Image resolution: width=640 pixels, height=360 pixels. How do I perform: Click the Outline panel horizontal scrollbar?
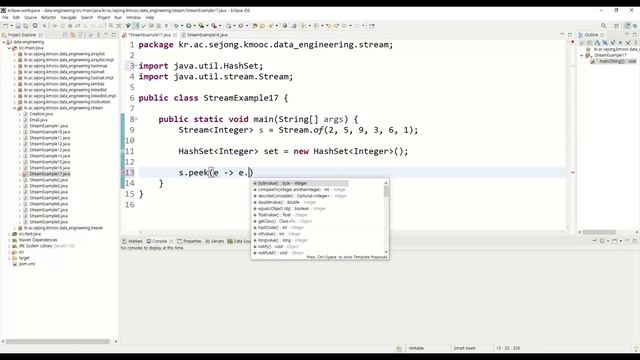pos(599,232)
